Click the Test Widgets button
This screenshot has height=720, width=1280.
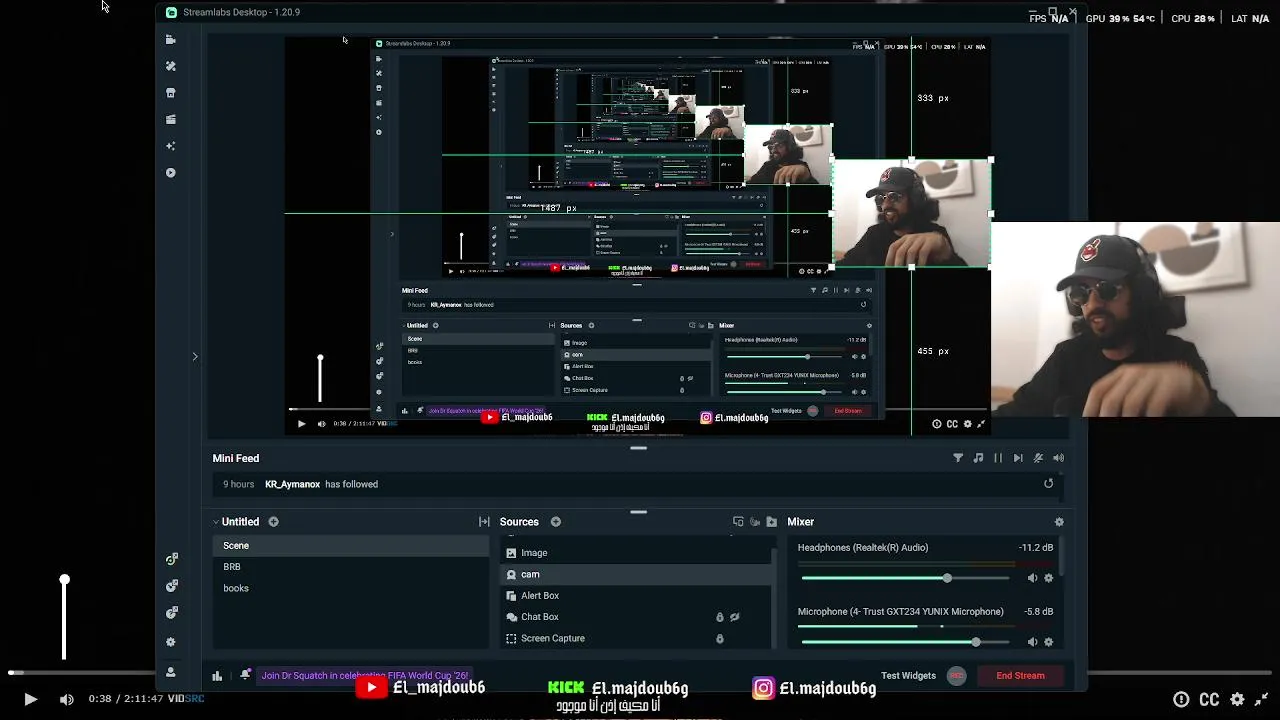pyautogui.click(x=908, y=676)
